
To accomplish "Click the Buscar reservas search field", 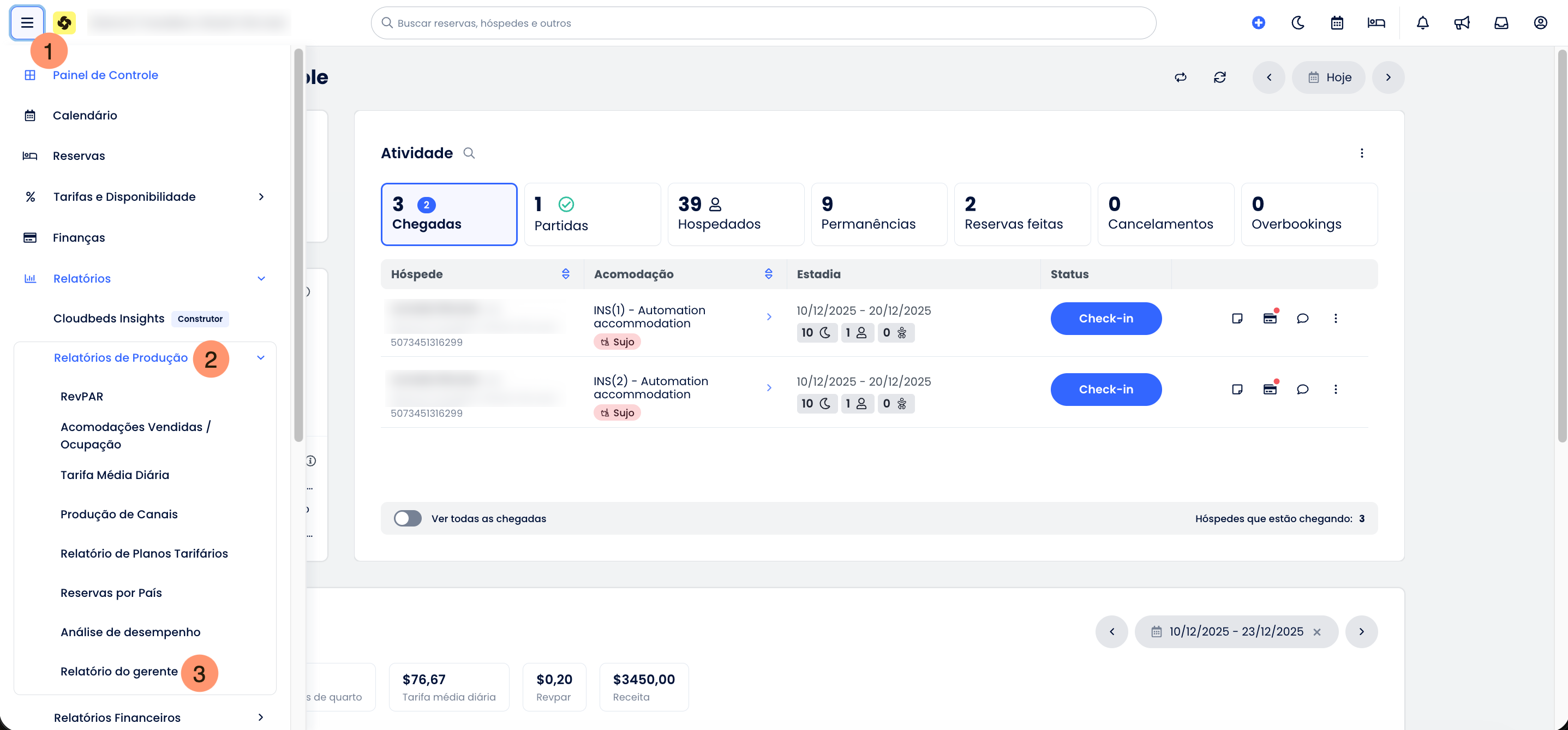I will (763, 23).
